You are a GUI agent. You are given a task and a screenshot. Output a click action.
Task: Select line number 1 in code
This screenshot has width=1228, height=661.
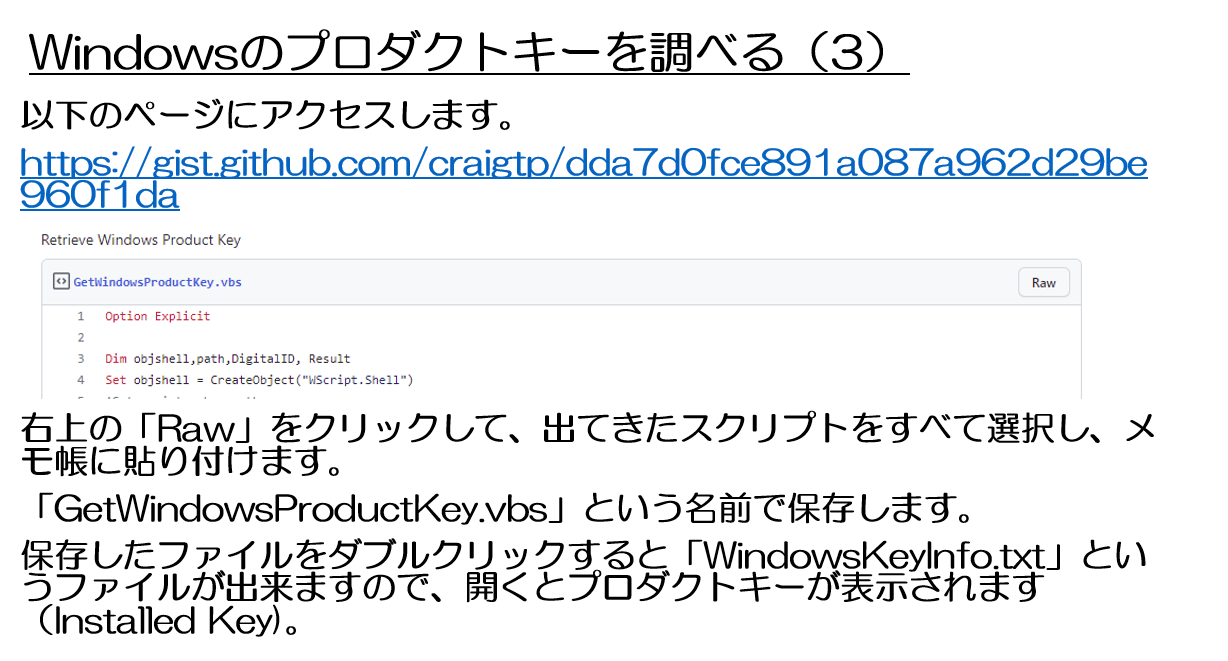pyautogui.click(x=81, y=316)
